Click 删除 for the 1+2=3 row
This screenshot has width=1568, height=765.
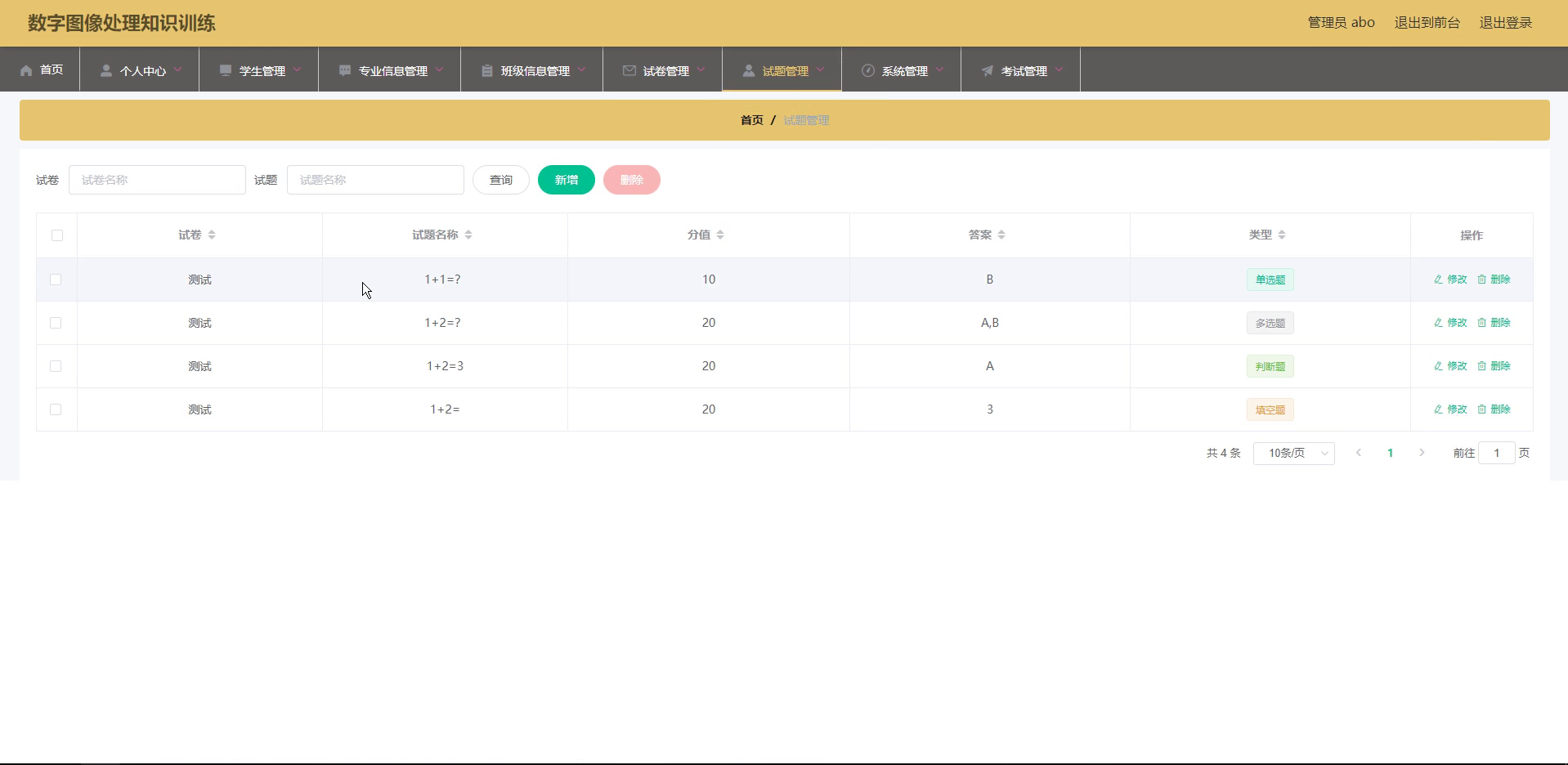click(x=1494, y=366)
